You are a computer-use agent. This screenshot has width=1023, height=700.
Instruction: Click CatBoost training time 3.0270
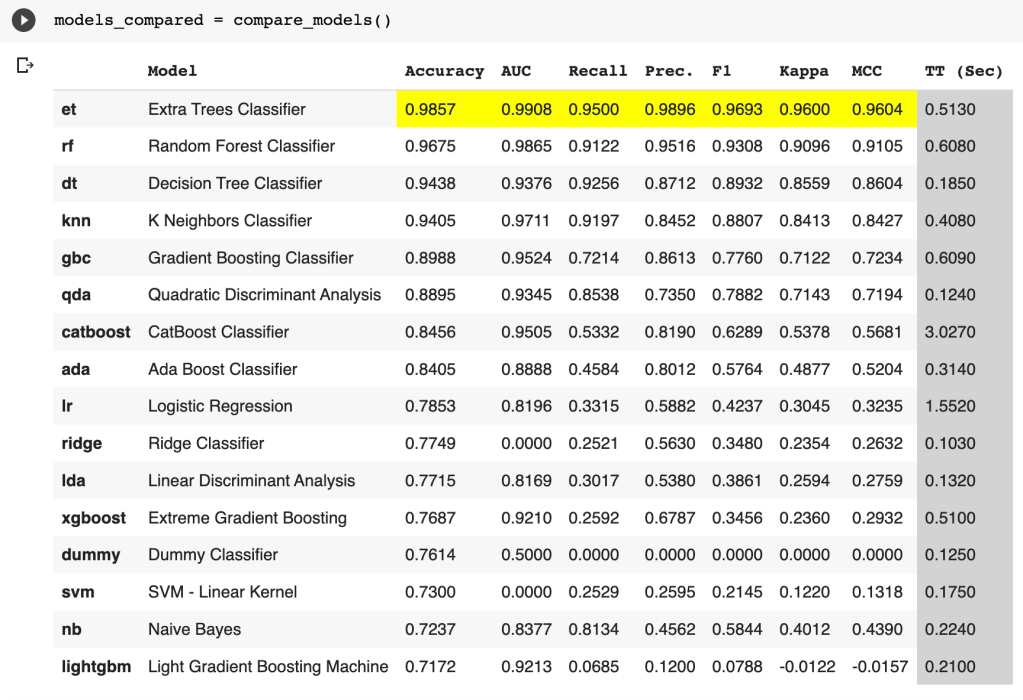coord(950,332)
